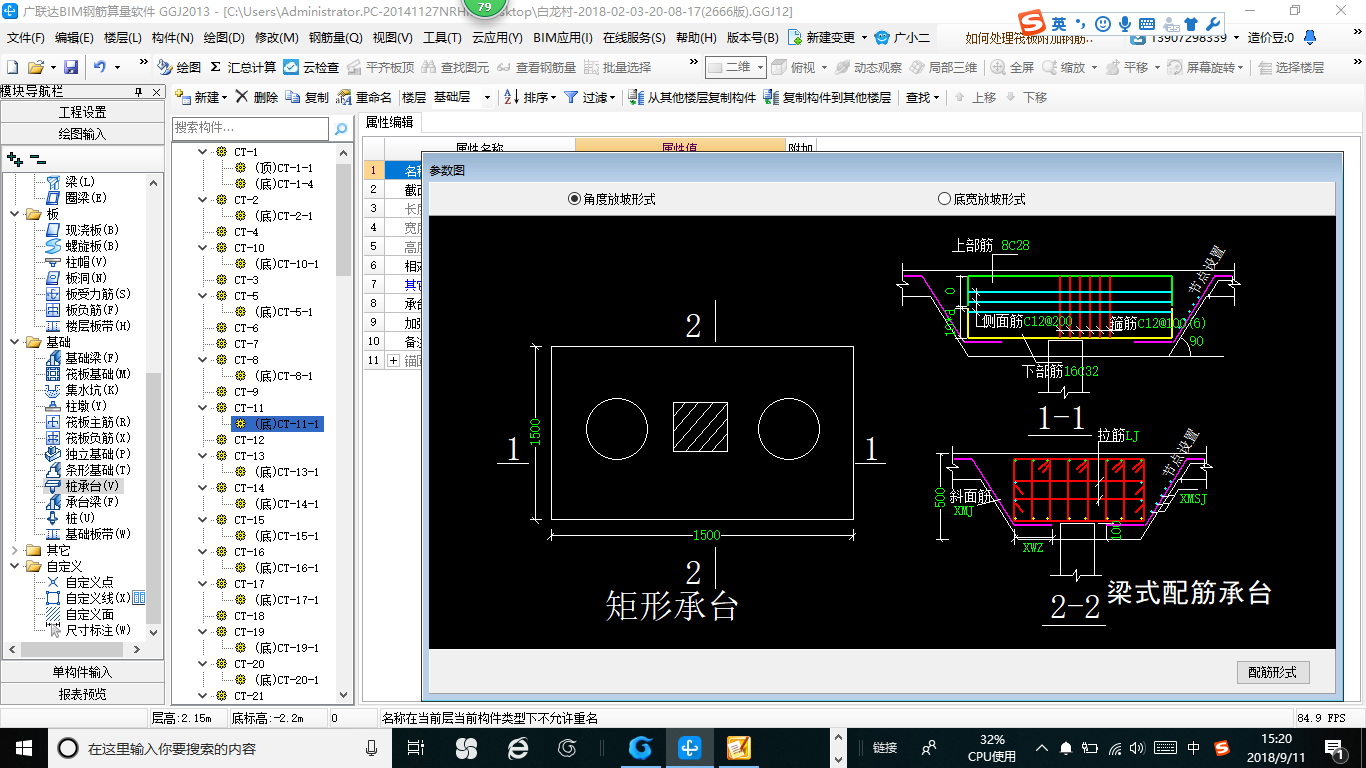Click 删除 delete component
Viewport: 1366px width, 768px height.
click(257, 97)
